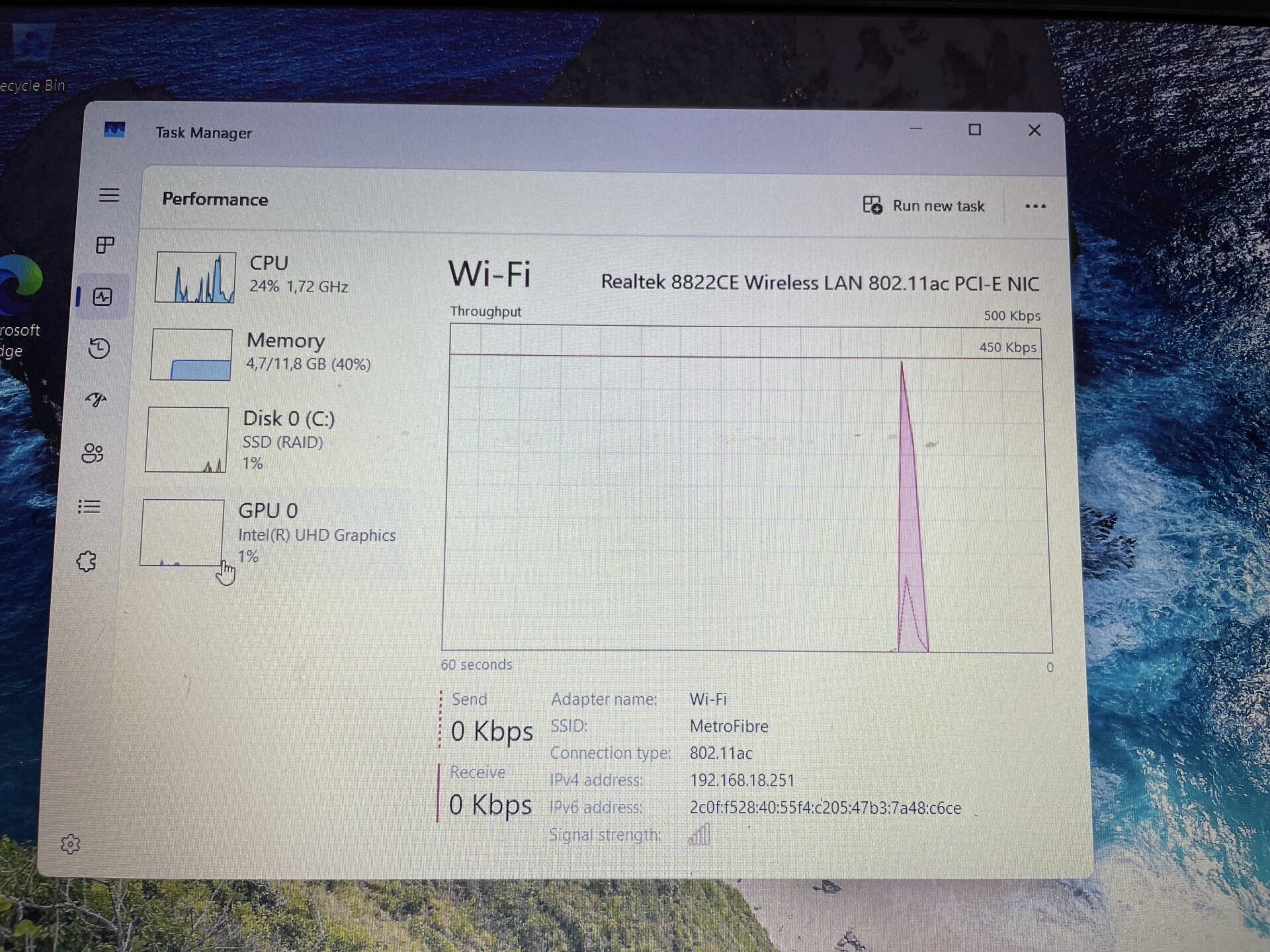Open the App history page icon

(99, 348)
